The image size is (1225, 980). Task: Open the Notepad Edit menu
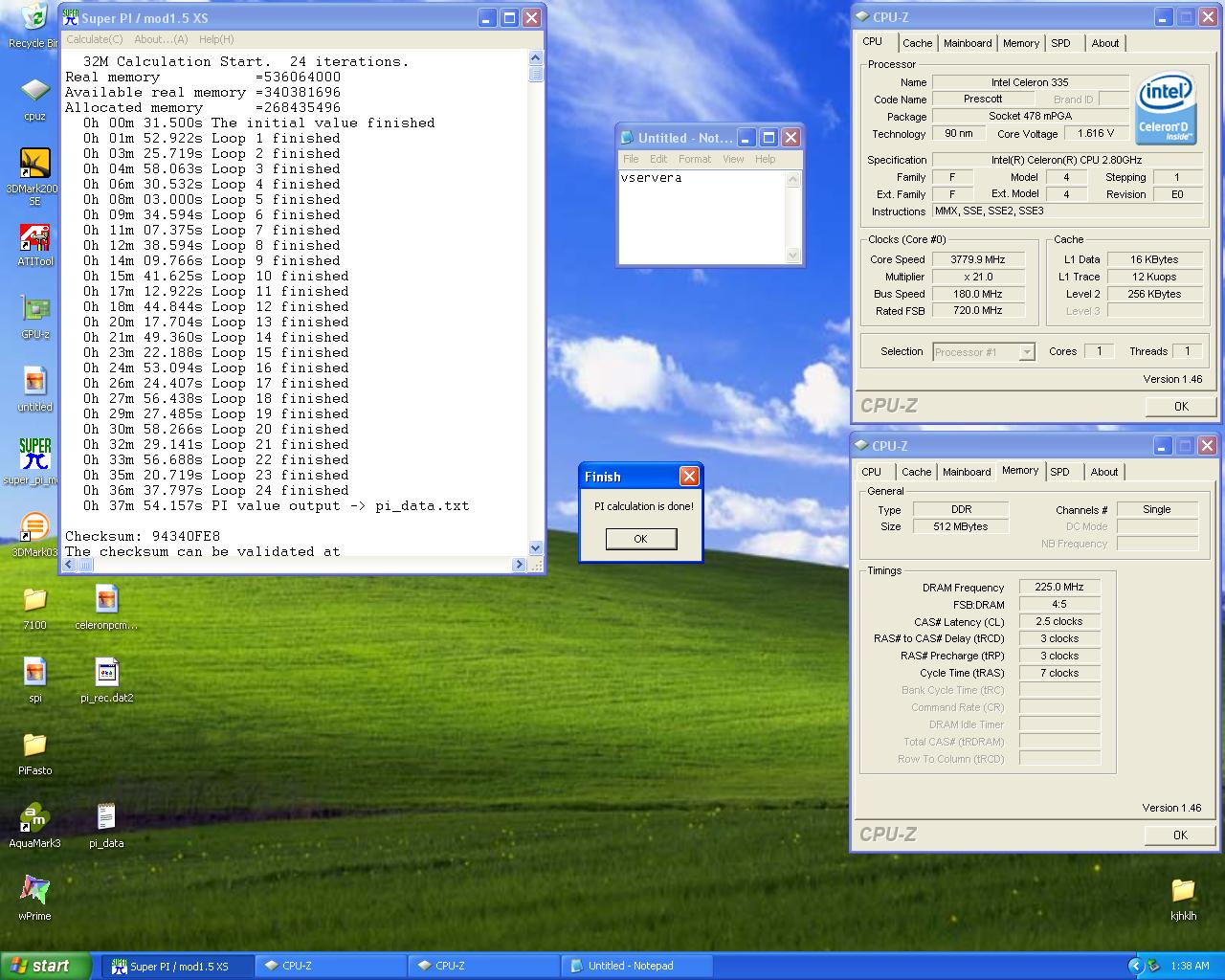[x=658, y=159]
